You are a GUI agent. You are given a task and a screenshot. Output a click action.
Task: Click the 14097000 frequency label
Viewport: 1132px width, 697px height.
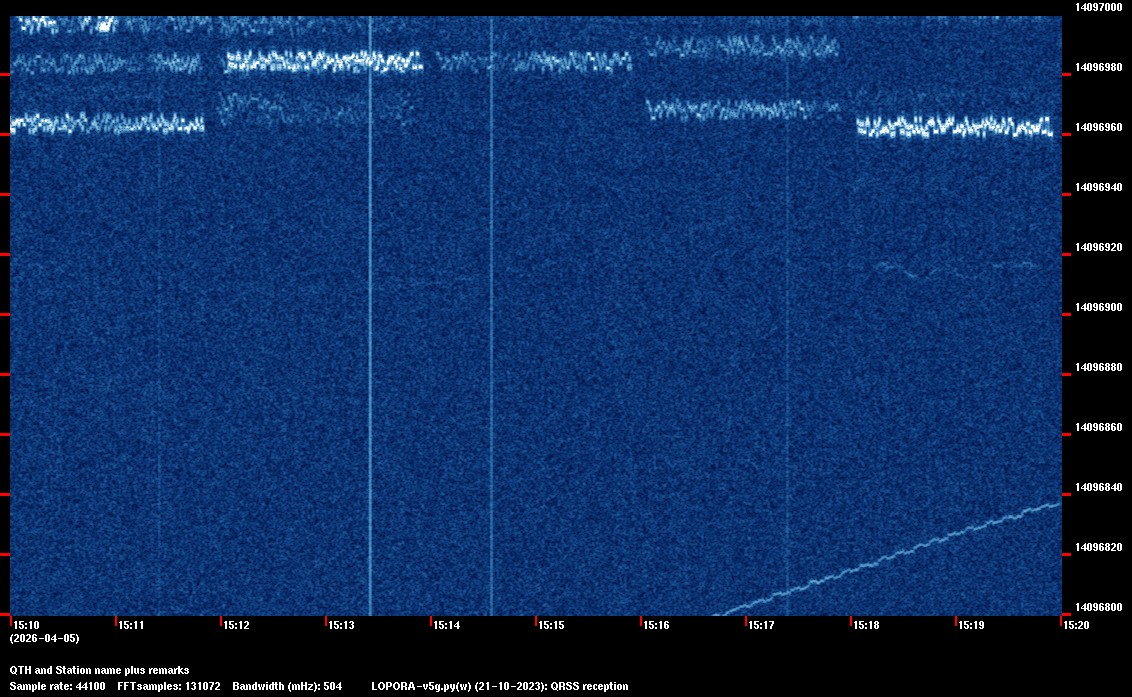[1098, 7]
